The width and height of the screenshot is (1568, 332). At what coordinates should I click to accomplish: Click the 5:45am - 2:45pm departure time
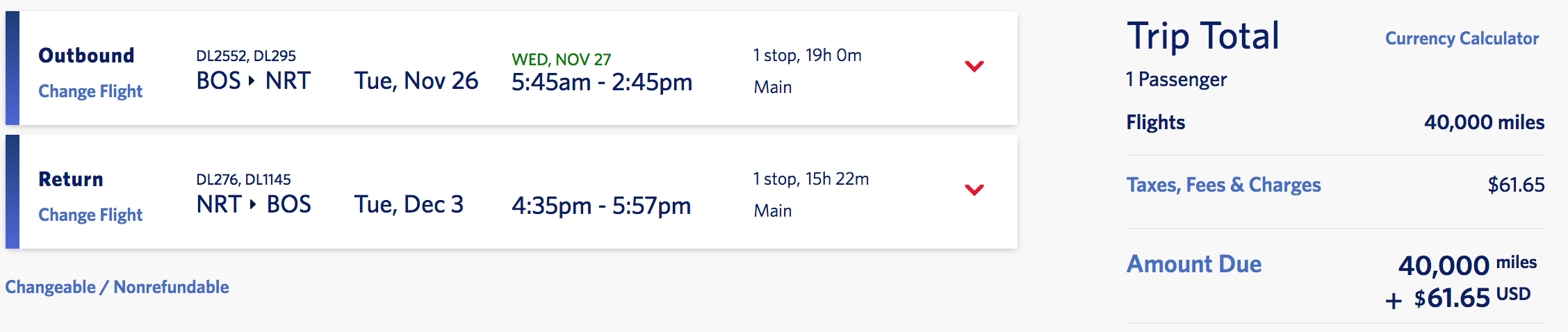pos(602,83)
